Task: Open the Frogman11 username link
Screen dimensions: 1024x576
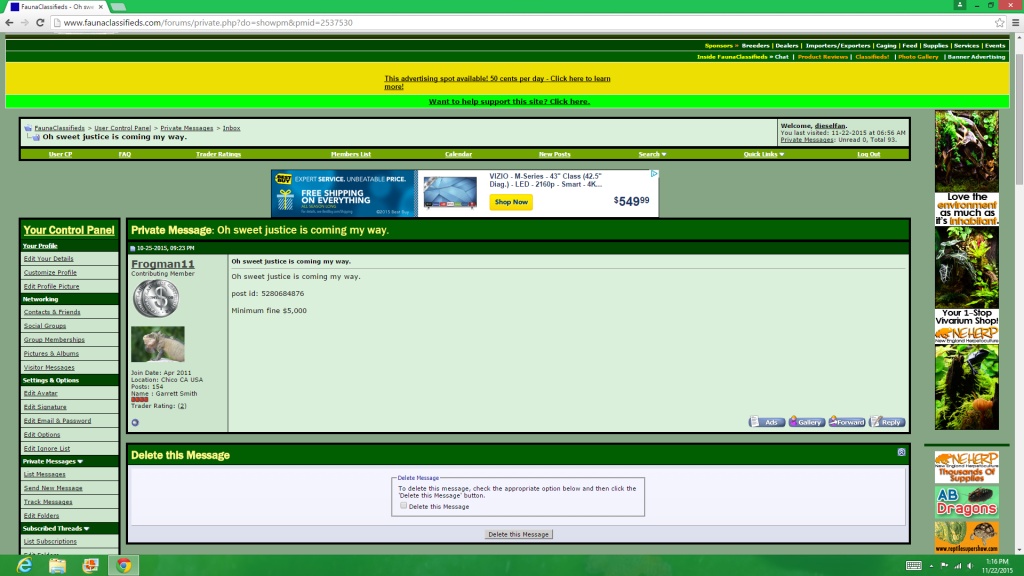Action: (163, 264)
